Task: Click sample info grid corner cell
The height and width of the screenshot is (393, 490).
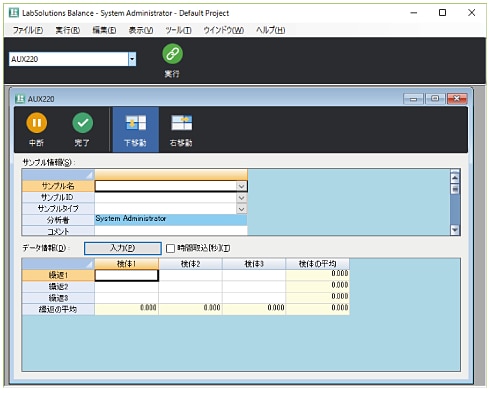Action: click(58, 175)
